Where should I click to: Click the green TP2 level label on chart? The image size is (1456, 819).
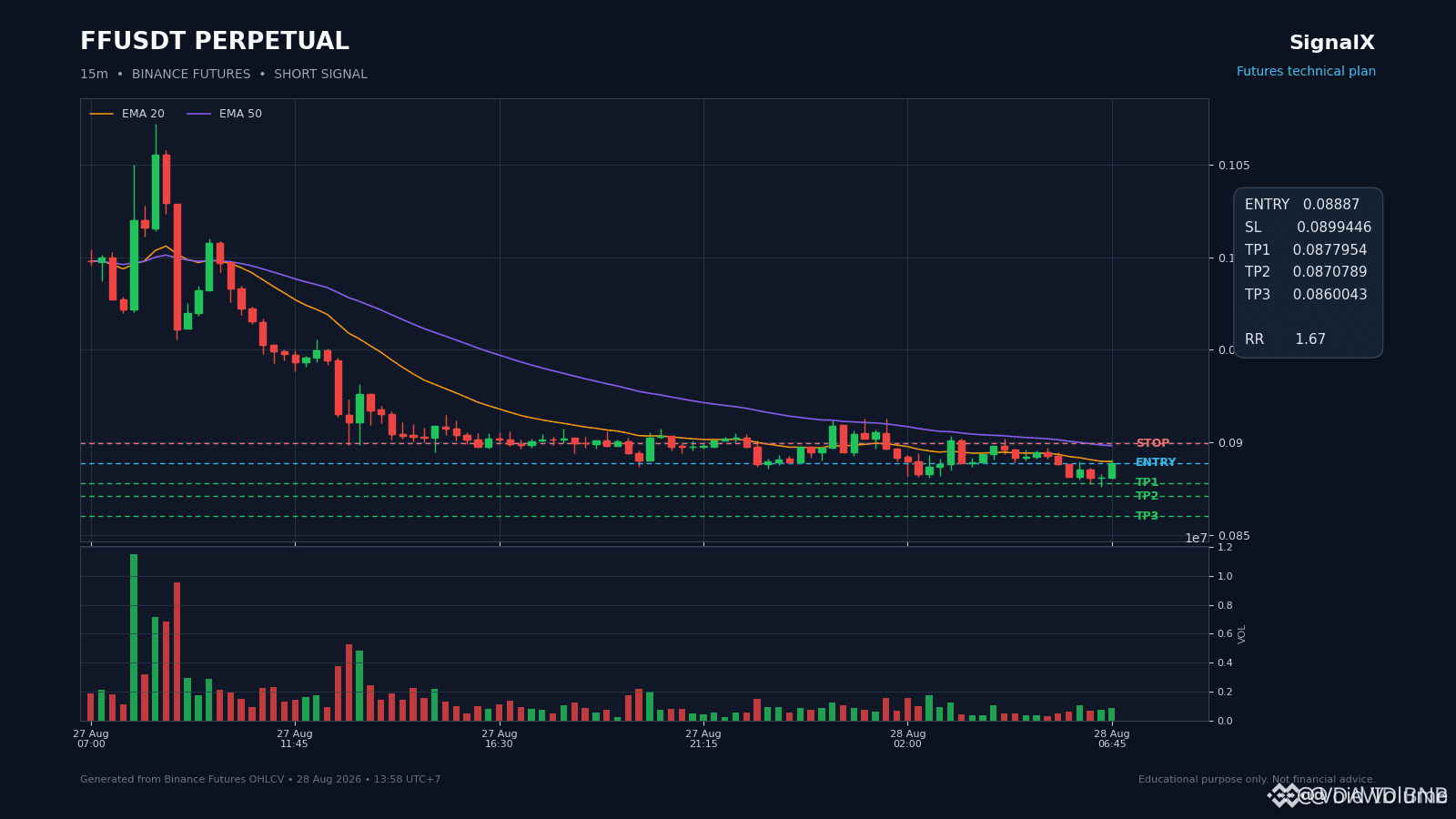pos(1147,496)
